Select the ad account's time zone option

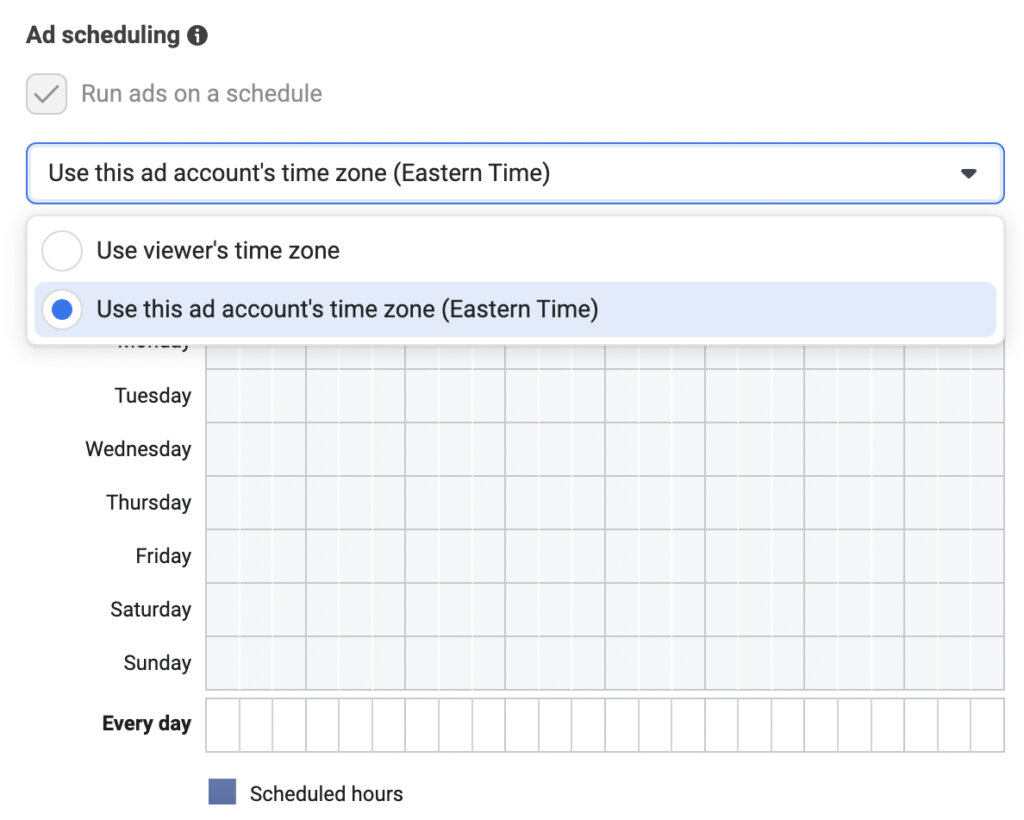point(61,309)
